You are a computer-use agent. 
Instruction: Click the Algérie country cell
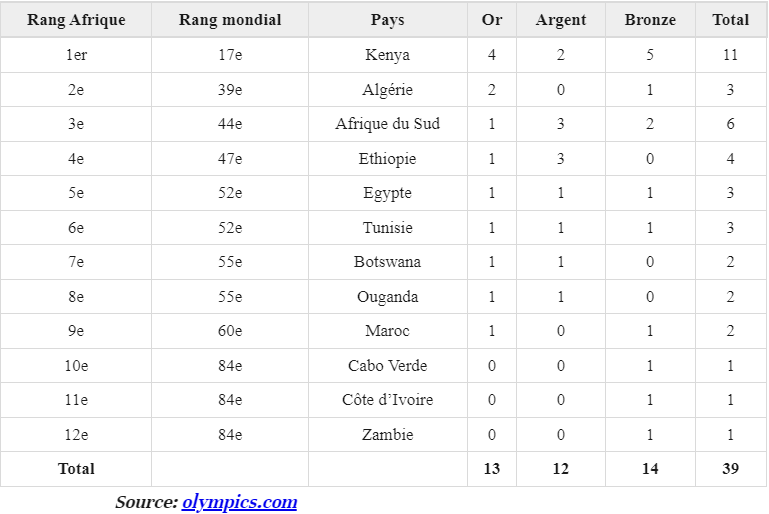(387, 90)
